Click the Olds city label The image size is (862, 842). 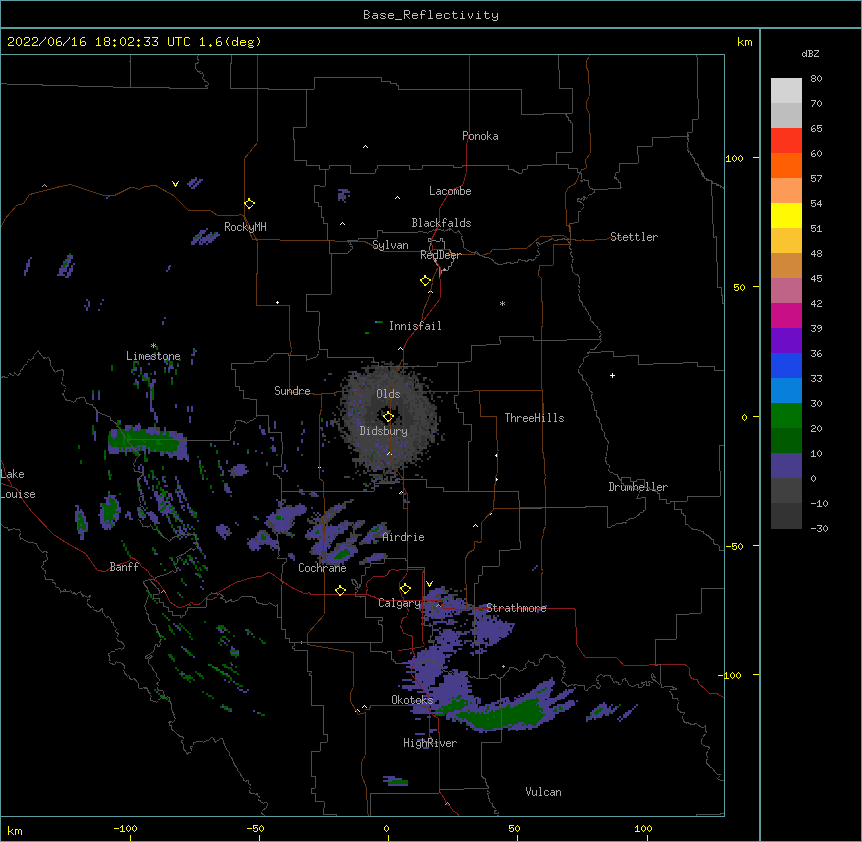click(388, 394)
